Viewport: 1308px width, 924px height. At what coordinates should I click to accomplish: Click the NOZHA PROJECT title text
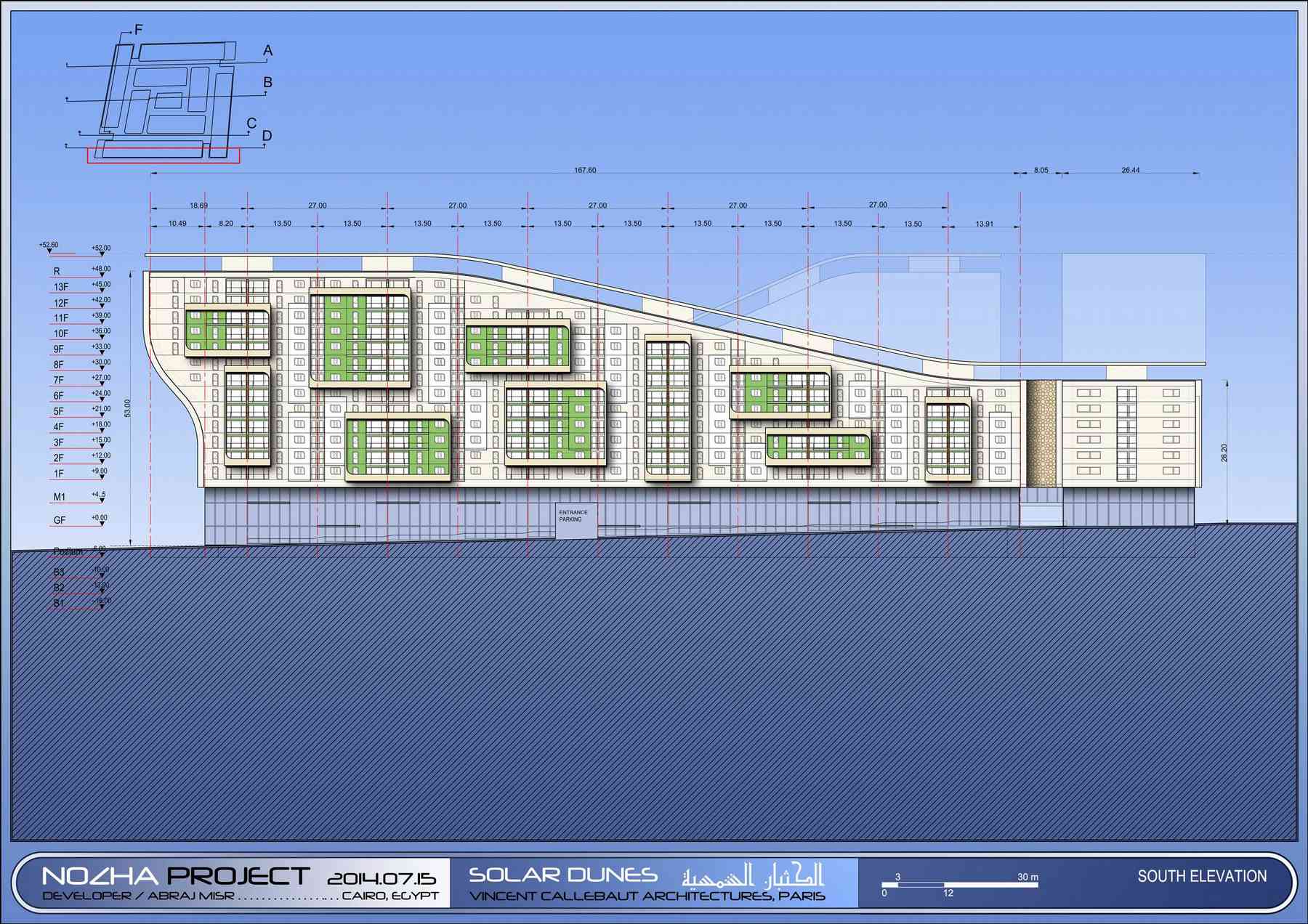pos(176,876)
